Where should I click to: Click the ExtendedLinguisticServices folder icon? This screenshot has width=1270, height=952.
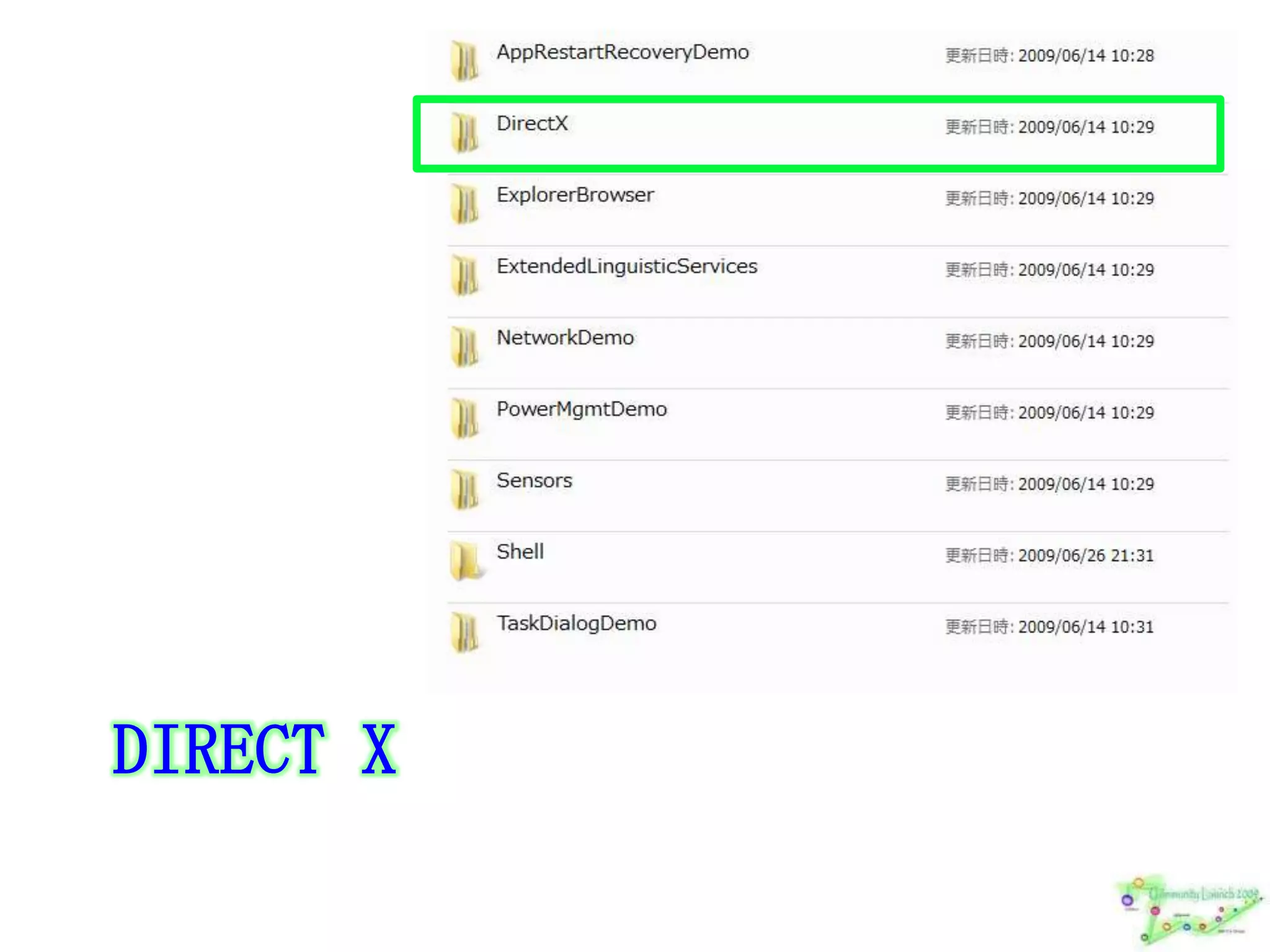point(464,275)
